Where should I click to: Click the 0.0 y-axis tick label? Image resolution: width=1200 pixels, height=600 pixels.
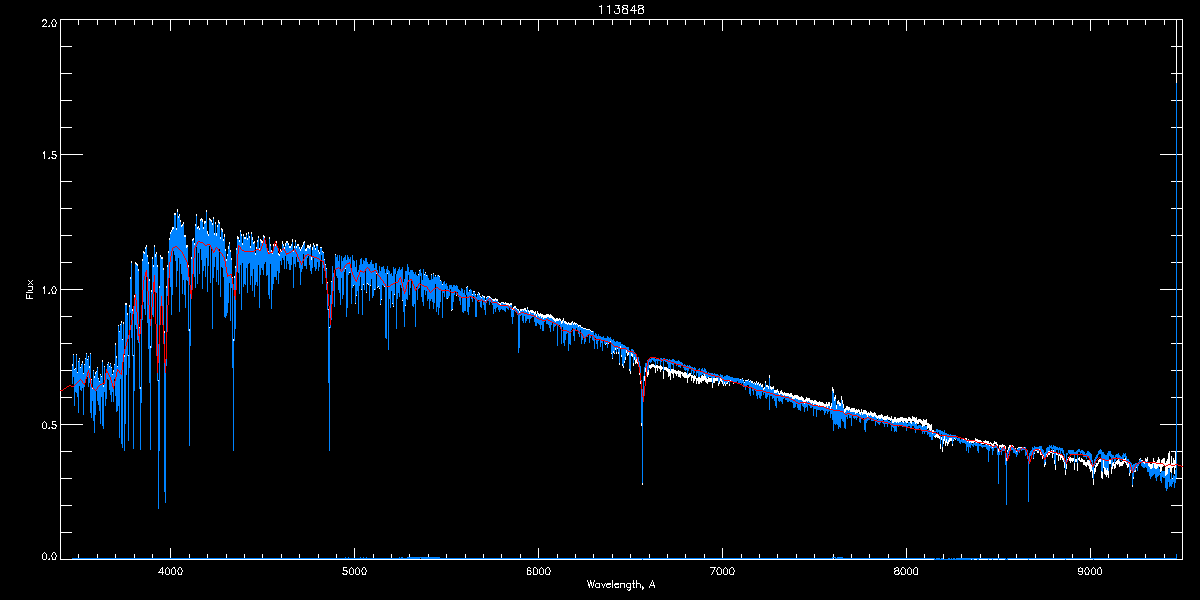48,556
